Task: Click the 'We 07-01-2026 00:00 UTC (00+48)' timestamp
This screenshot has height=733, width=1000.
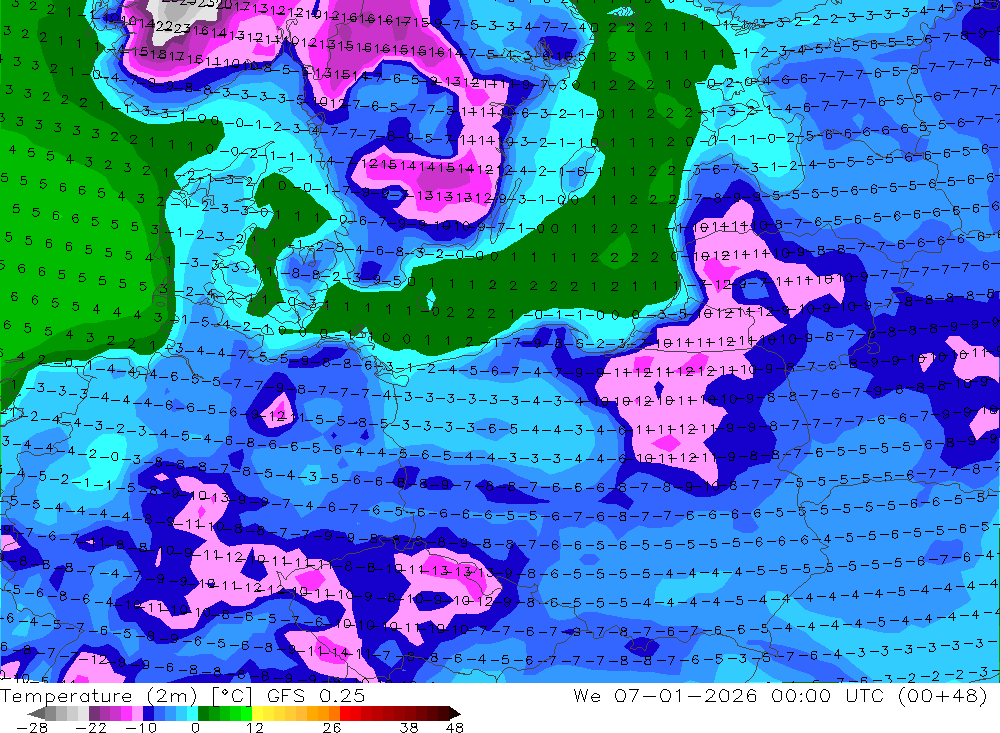Action: click(x=780, y=695)
